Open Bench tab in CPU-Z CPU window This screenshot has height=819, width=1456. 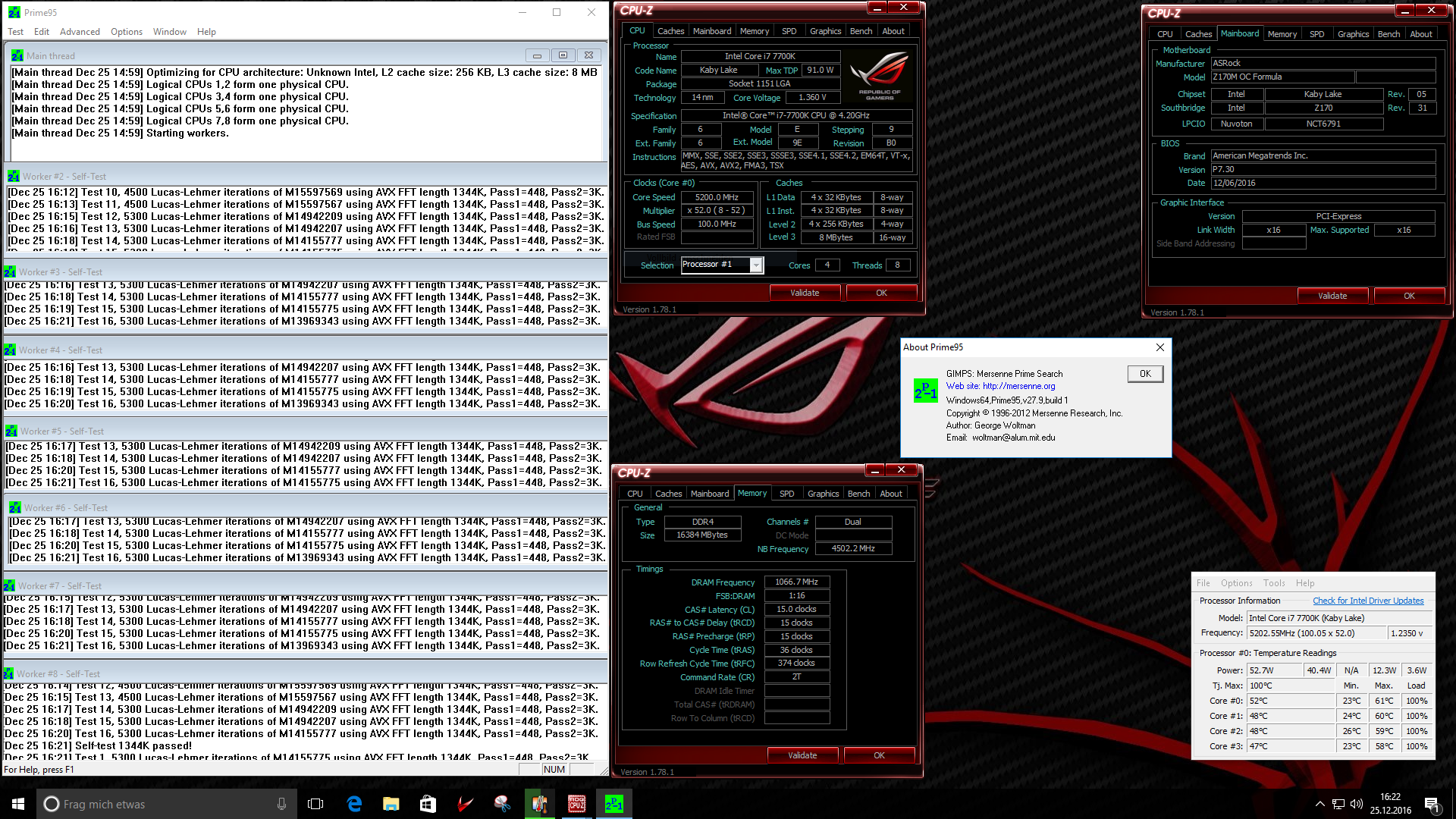(x=861, y=31)
